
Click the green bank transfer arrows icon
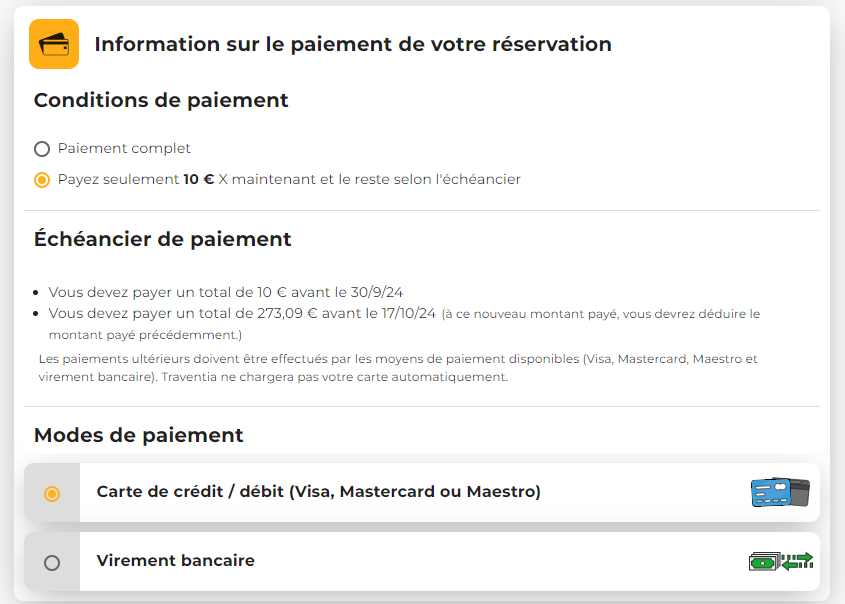[x=780, y=561]
